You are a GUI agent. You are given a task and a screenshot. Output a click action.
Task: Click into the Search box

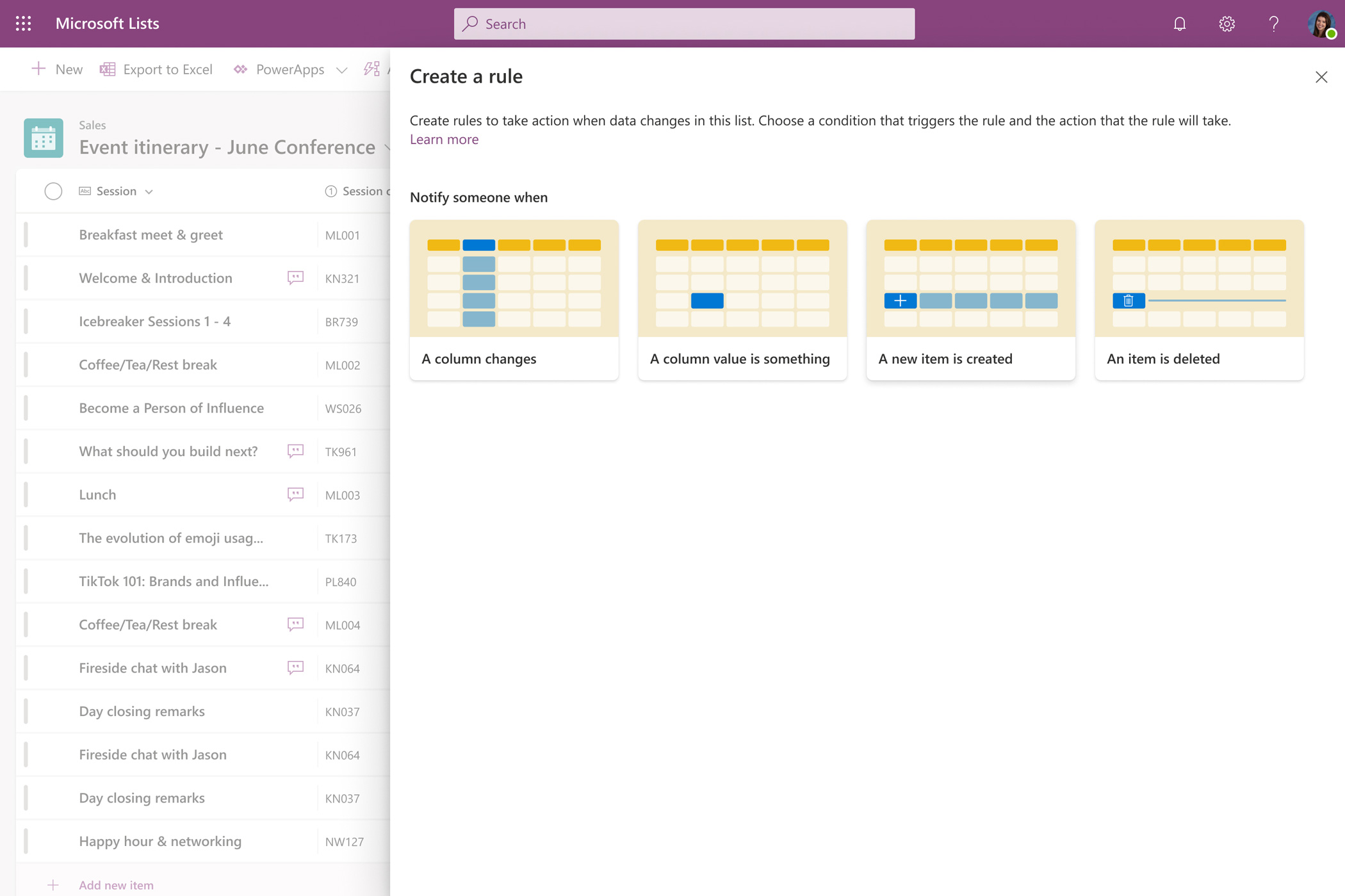(x=684, y=24)
